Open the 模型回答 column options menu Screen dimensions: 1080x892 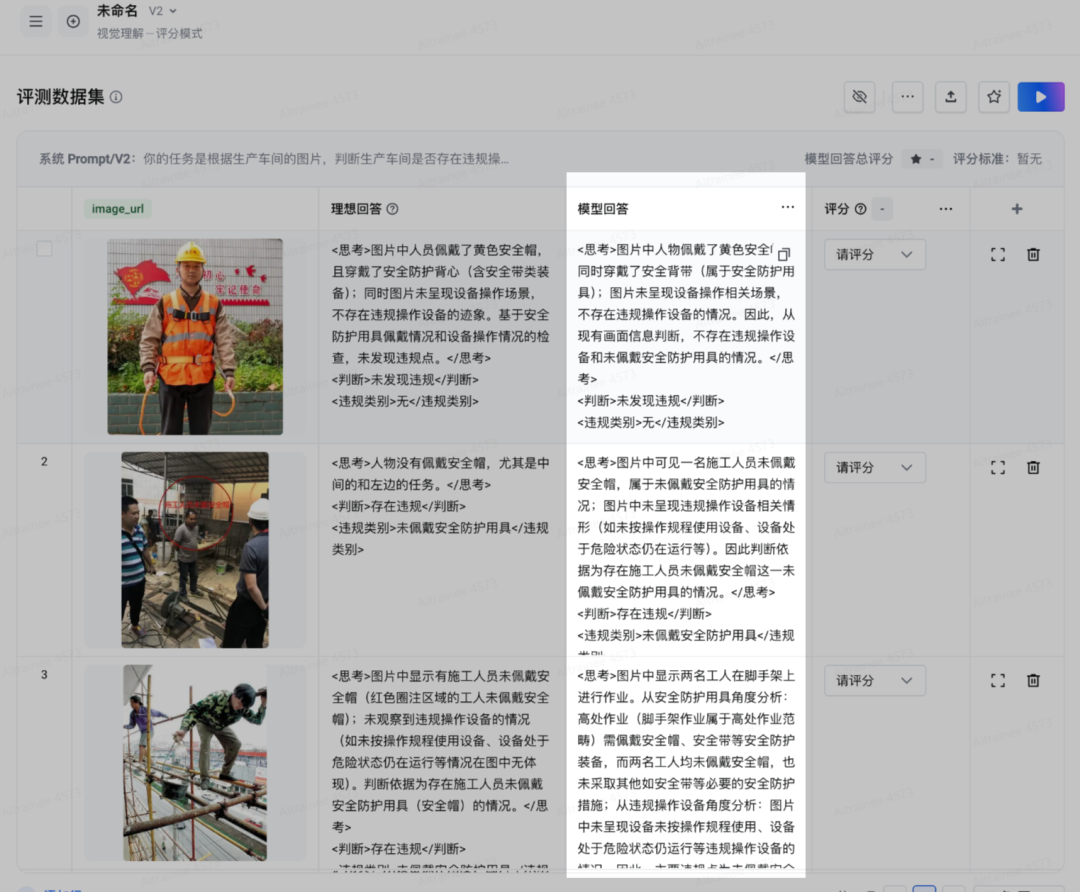click(x=787, y=208)
